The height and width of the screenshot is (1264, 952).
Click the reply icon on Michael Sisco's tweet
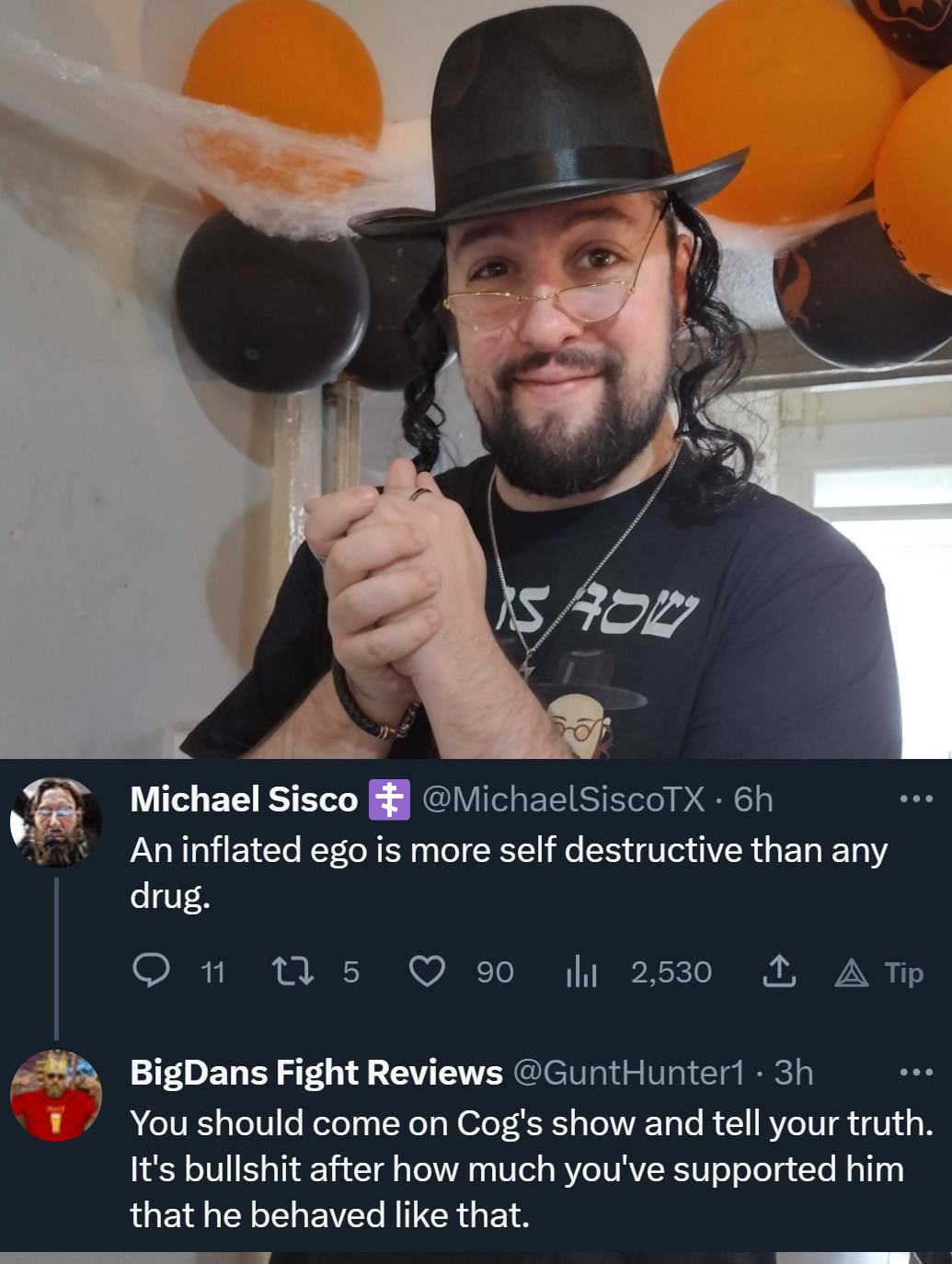(x=151, y=971)
